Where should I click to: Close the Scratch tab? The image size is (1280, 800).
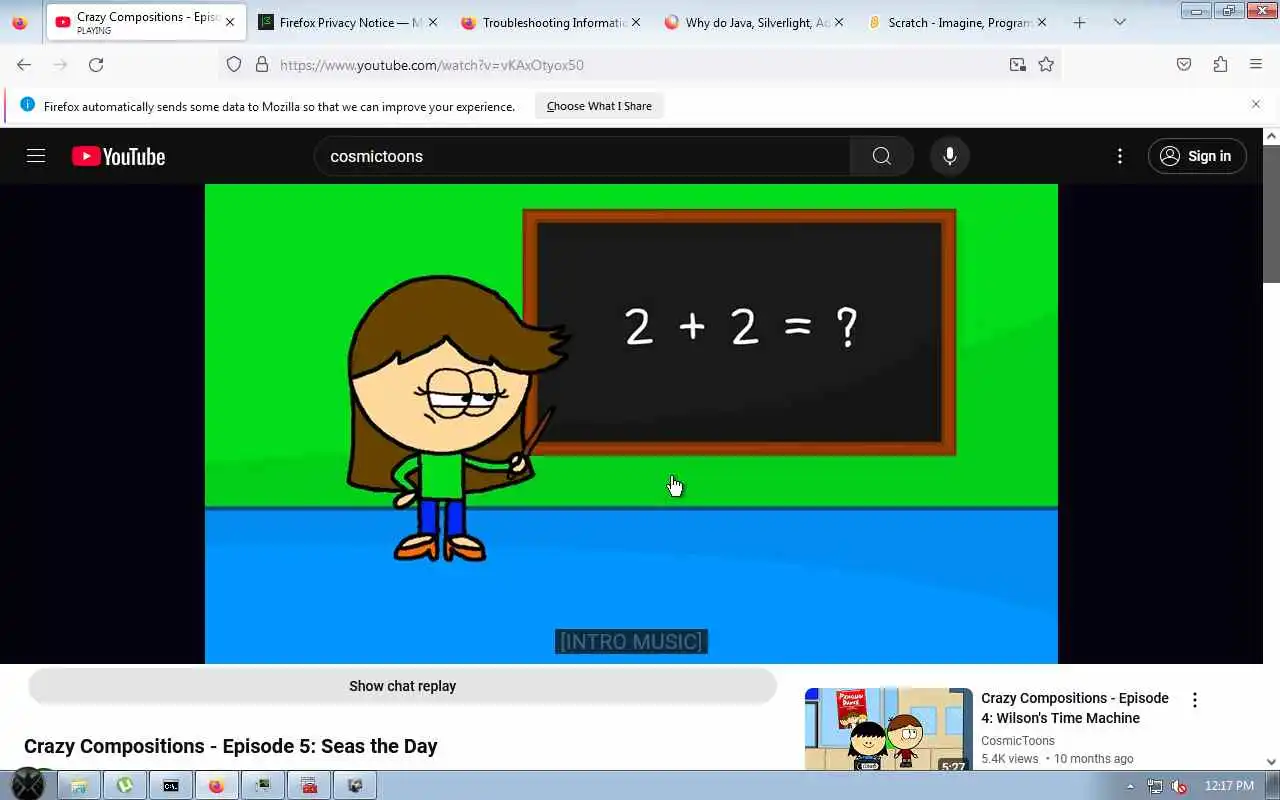point(1042,22)
